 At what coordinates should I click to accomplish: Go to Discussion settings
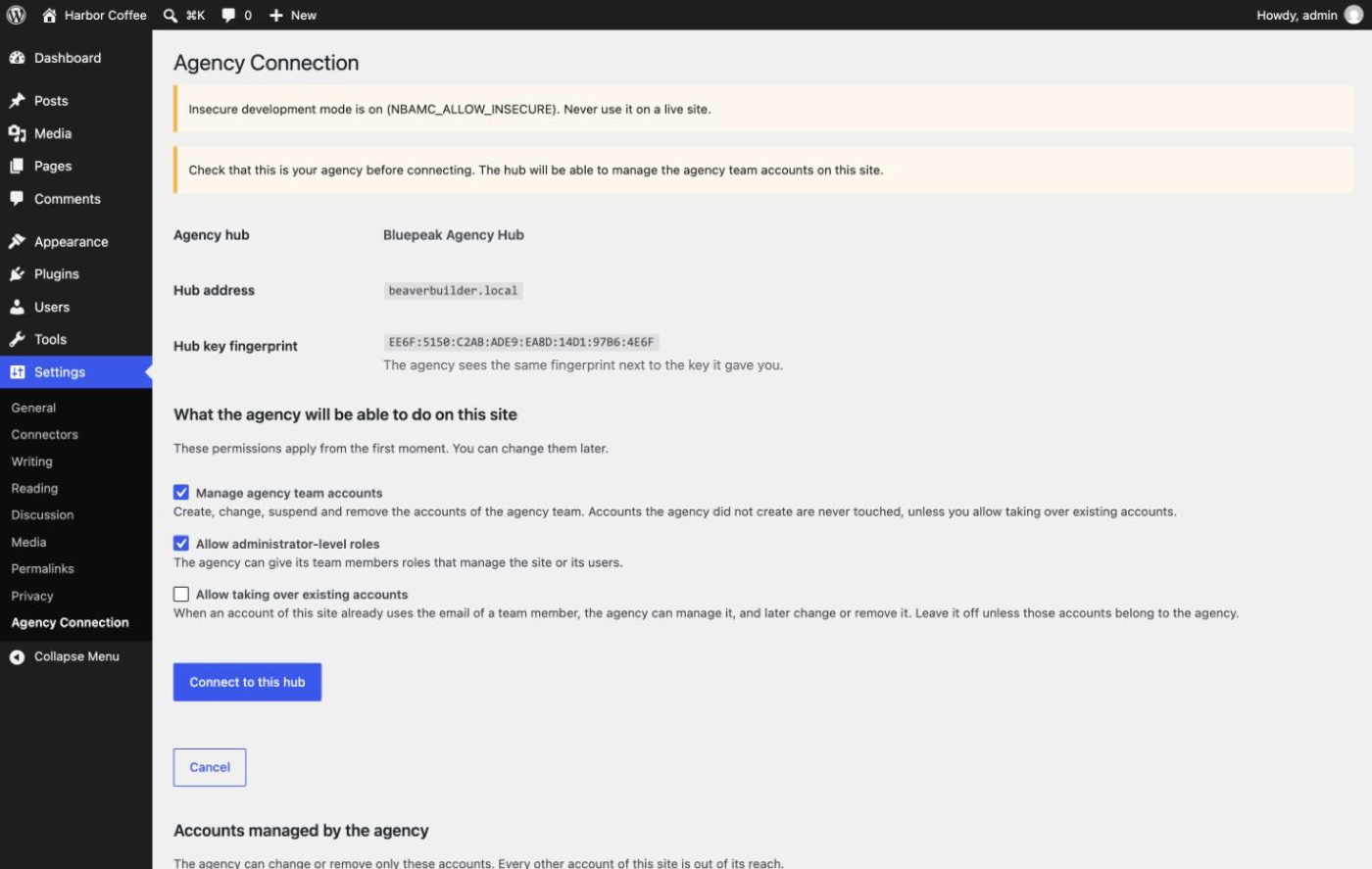(42, 514)
